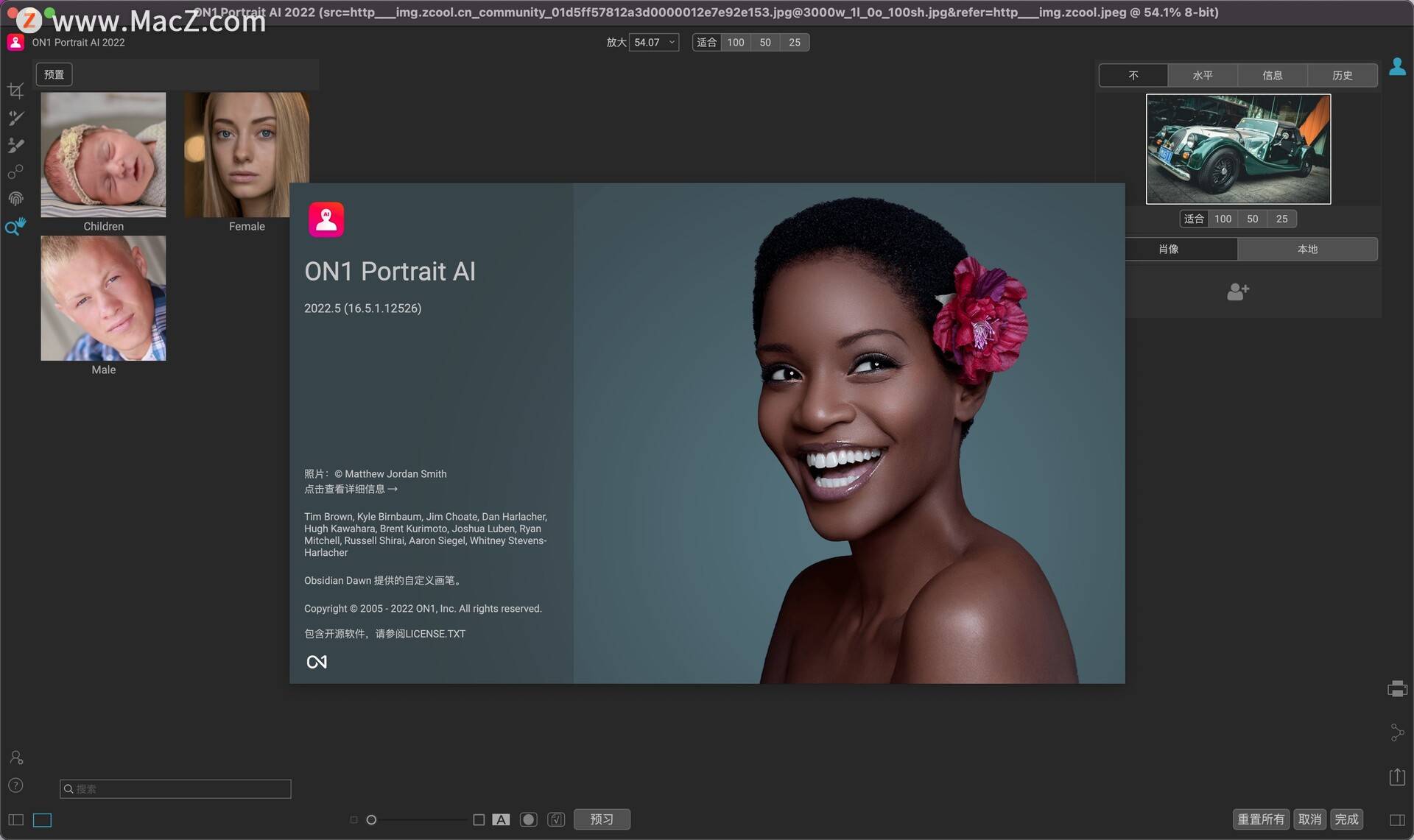Click the car navigator preview thumbnail
The height and width of the screenshot is (840, 1414).
(x=1238, y=149)
